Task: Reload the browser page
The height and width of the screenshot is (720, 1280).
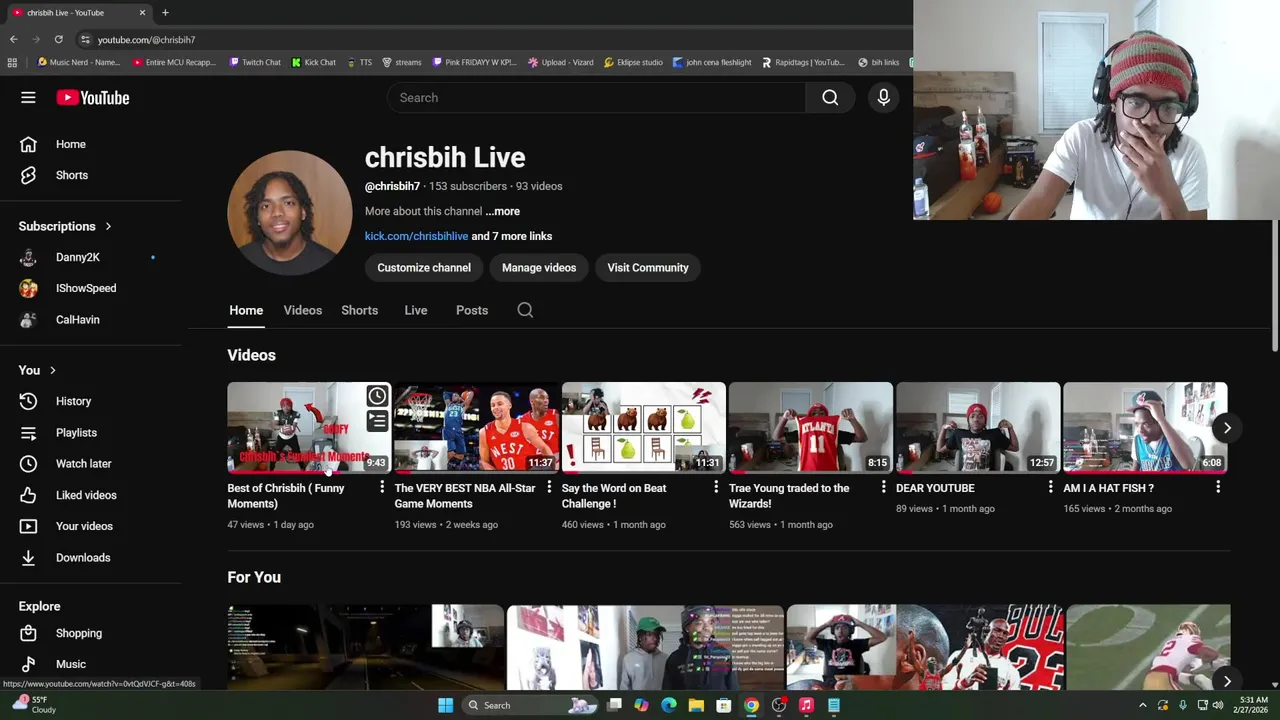Action: click(x=58, y=39)
